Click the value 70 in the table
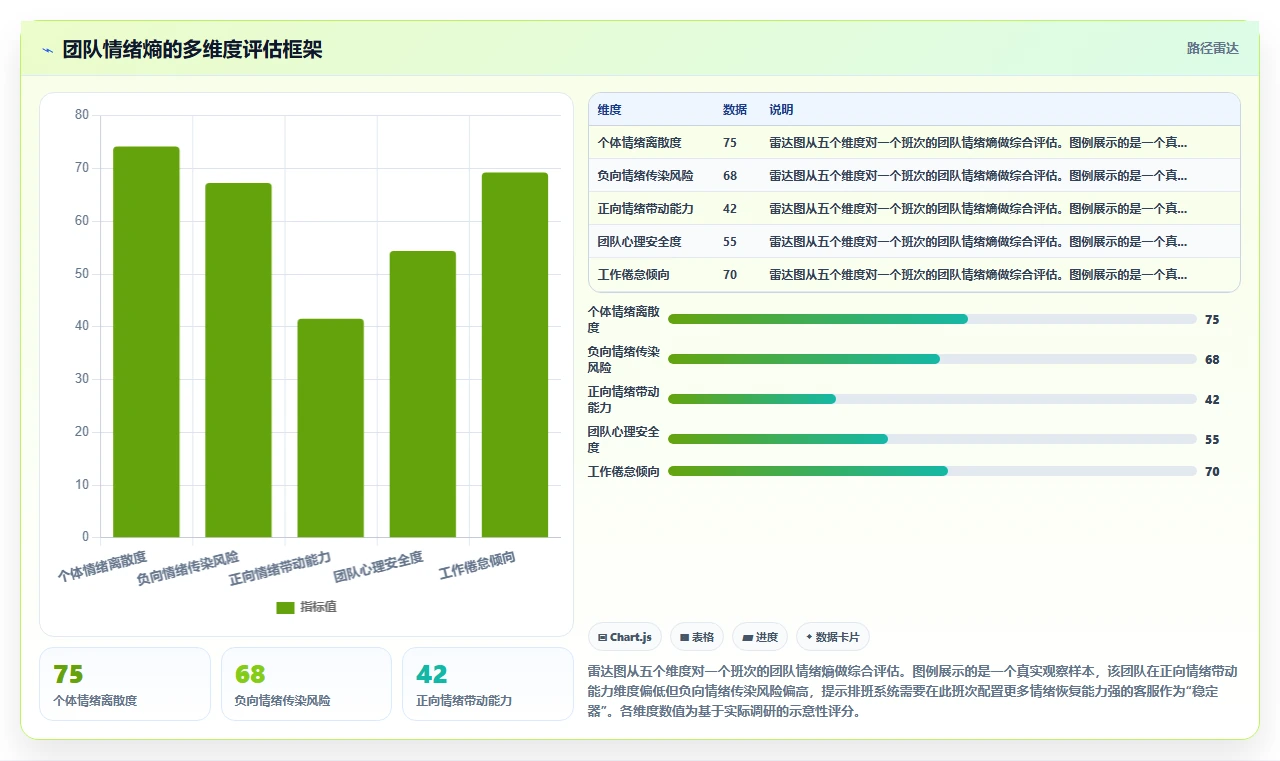Screen dimensions: 1280x761 pyautogui.click(x=730, y=275)
